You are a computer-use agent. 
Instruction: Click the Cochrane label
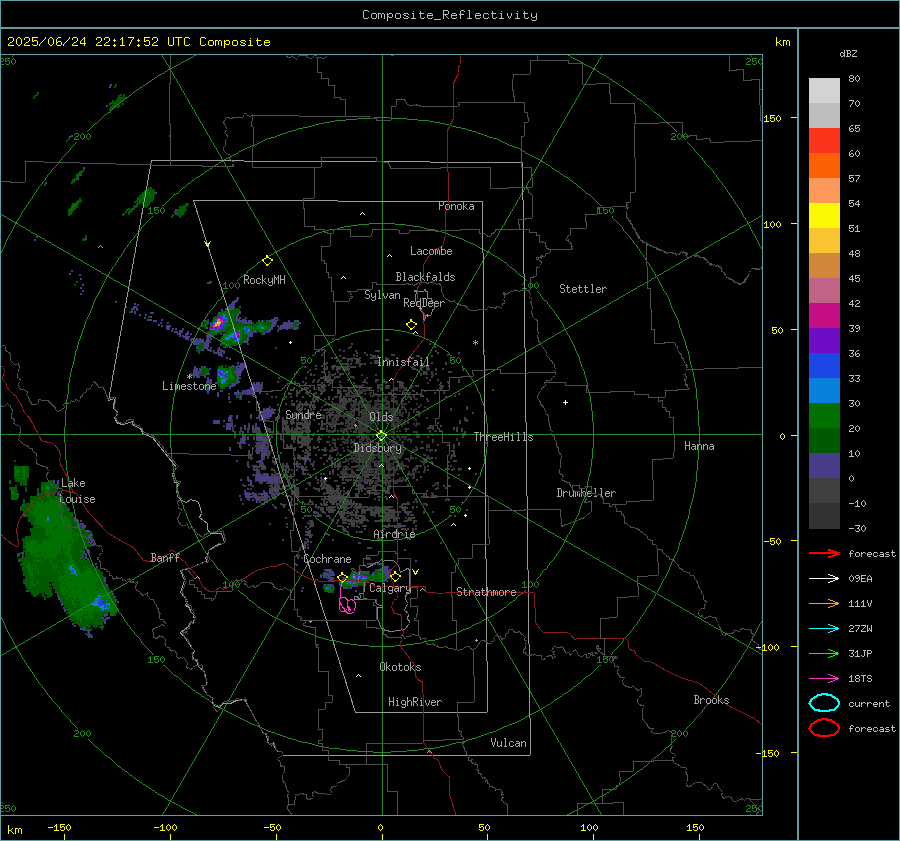click(327, 559)
